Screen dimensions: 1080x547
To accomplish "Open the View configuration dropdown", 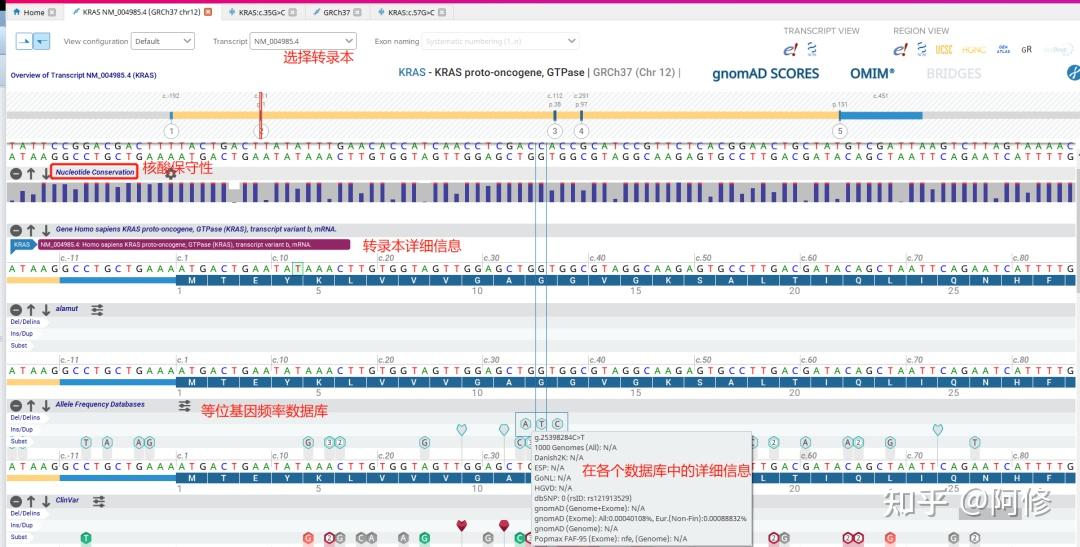I will click(x=163, y=41).
